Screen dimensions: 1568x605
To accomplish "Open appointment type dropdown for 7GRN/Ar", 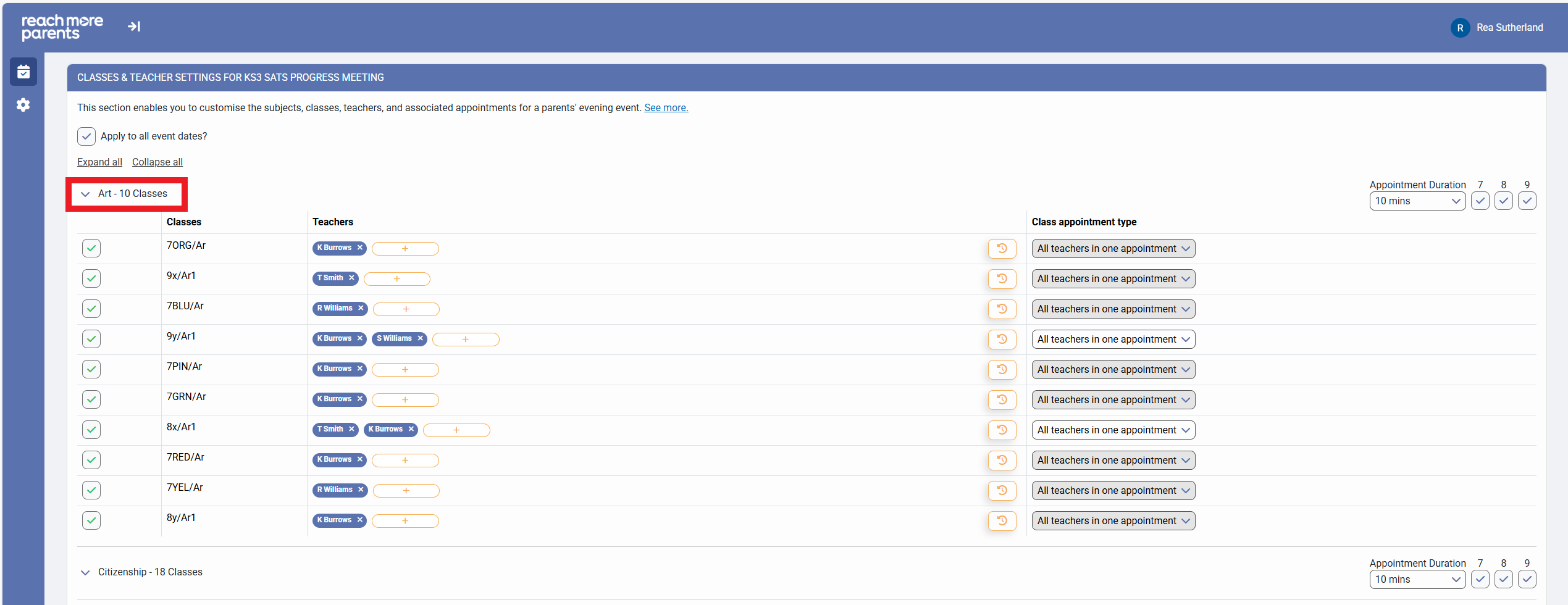I will click(x=1113, y=400).
